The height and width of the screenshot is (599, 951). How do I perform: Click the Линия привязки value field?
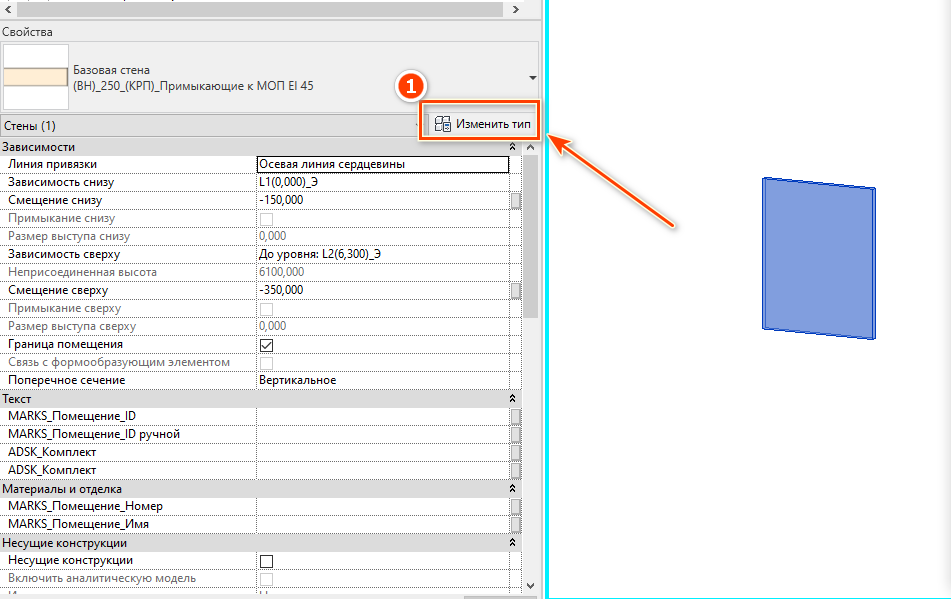[x=382, y=164]
